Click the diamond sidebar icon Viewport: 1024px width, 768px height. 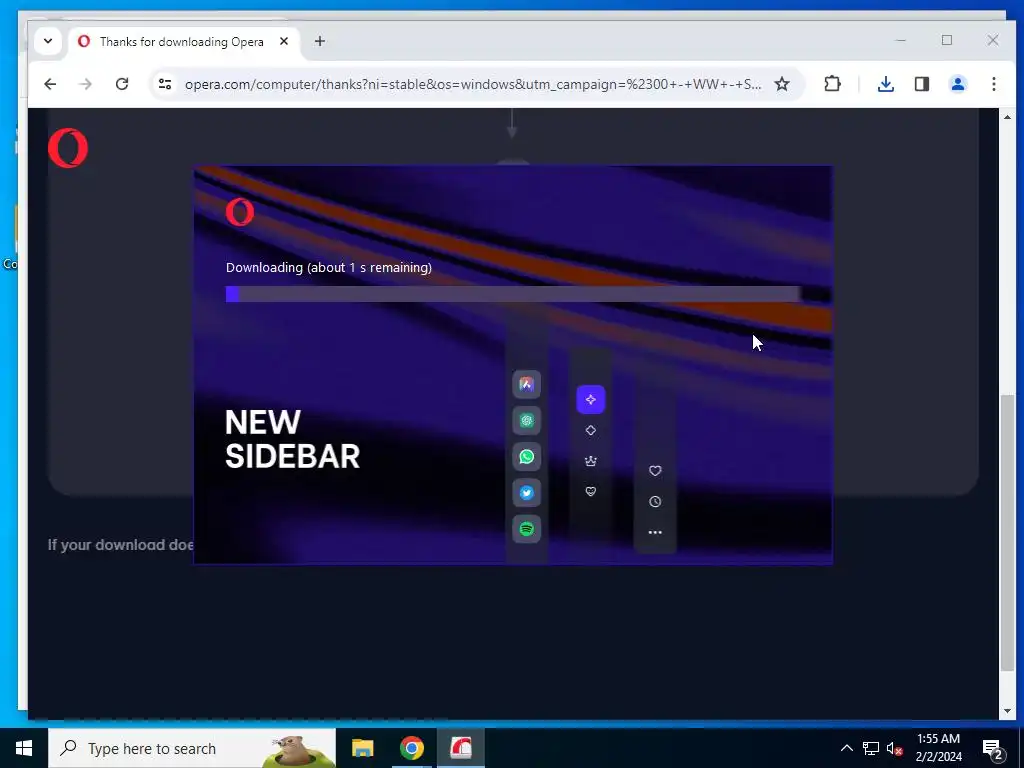pyautogui.click(x=590, y=430)
